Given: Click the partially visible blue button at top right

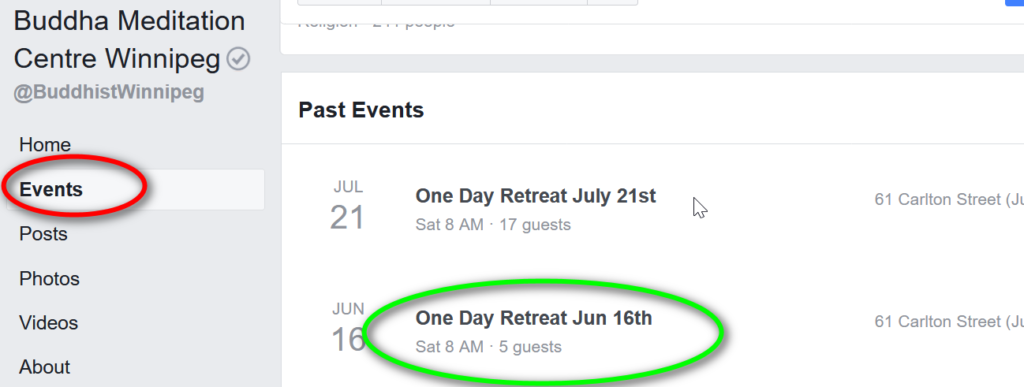Looking at the screenshot, I should [1014, 3].
